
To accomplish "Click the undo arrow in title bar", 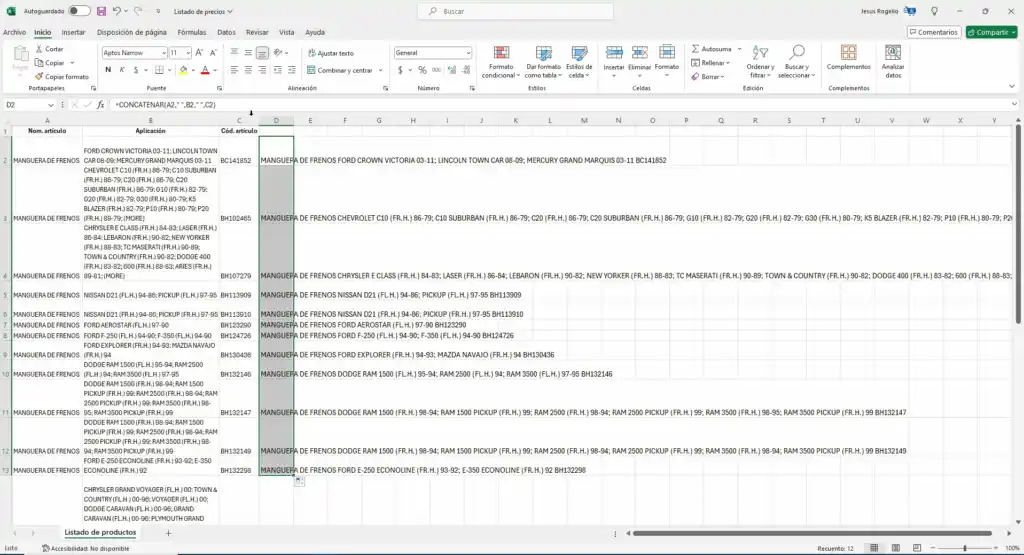I will click(116, 11).
